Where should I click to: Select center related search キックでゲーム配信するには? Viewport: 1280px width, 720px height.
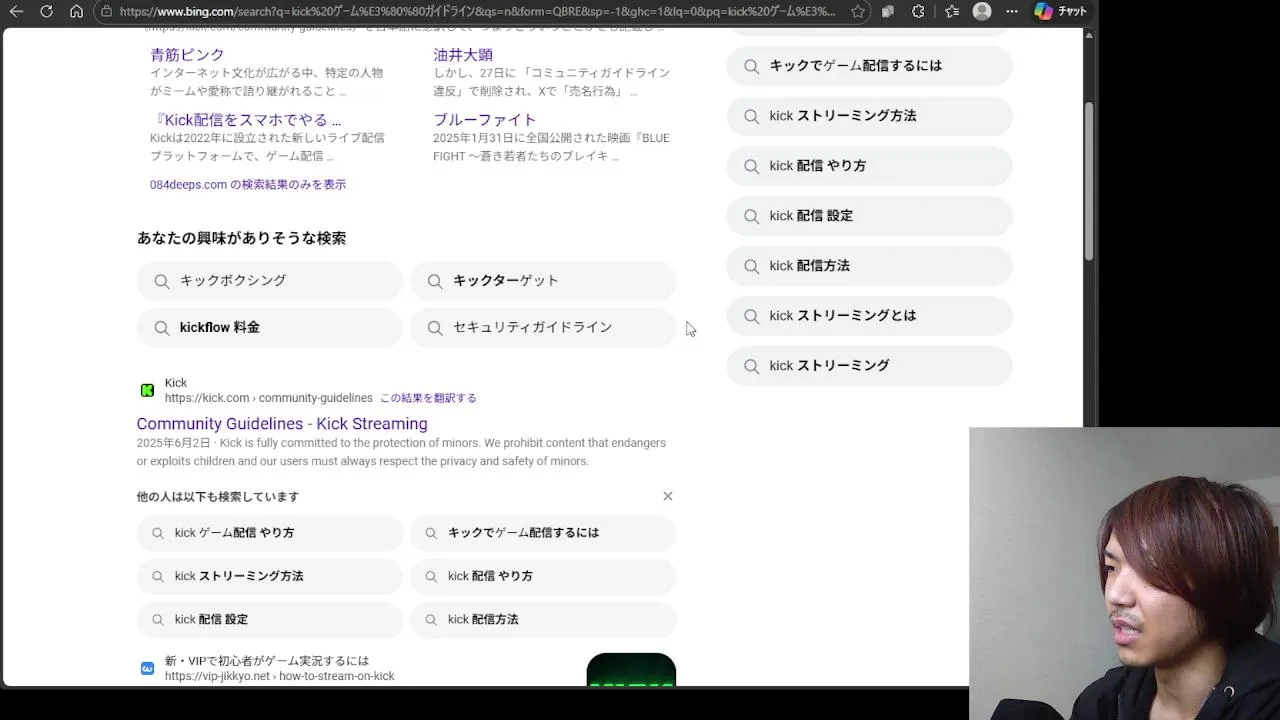[543, 533]
